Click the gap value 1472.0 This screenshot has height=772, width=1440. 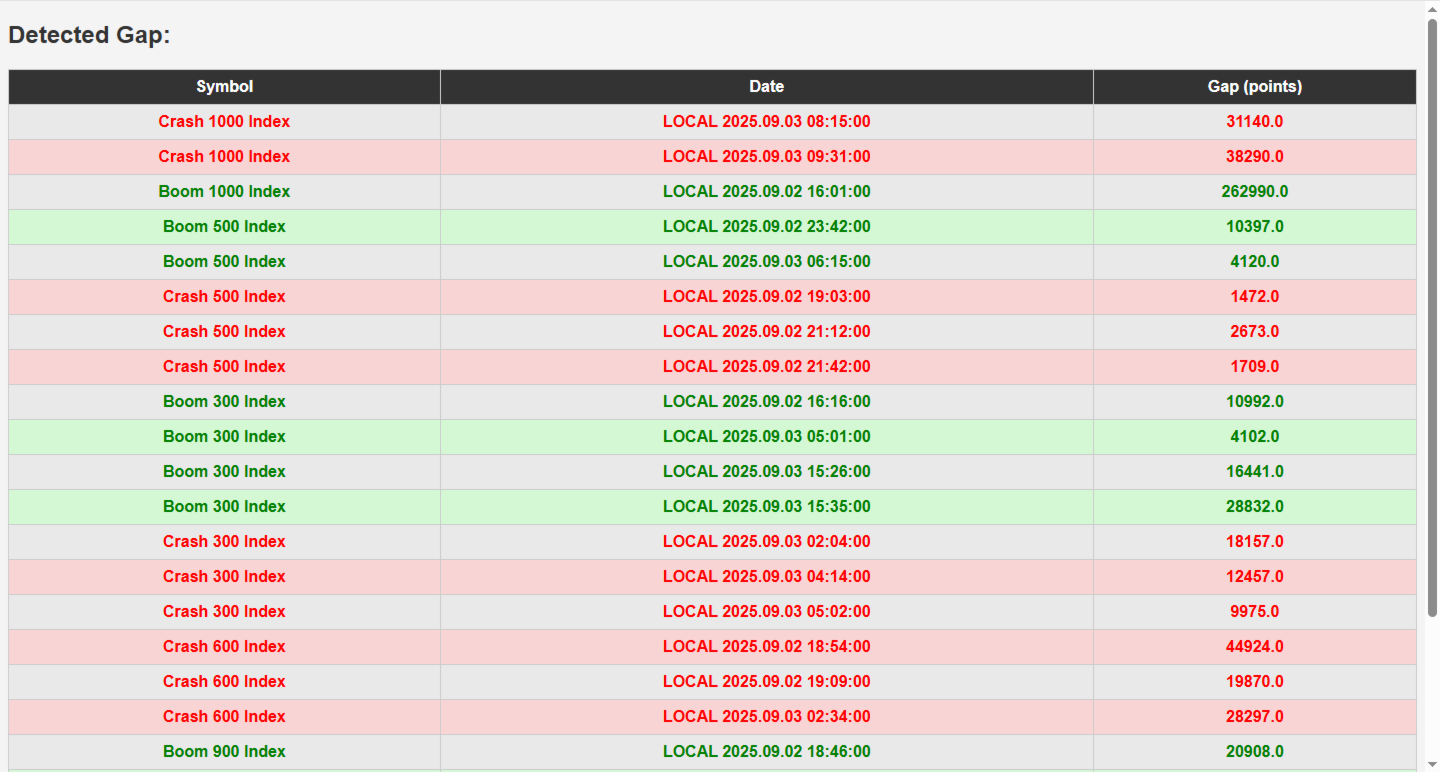[1255, 297]
